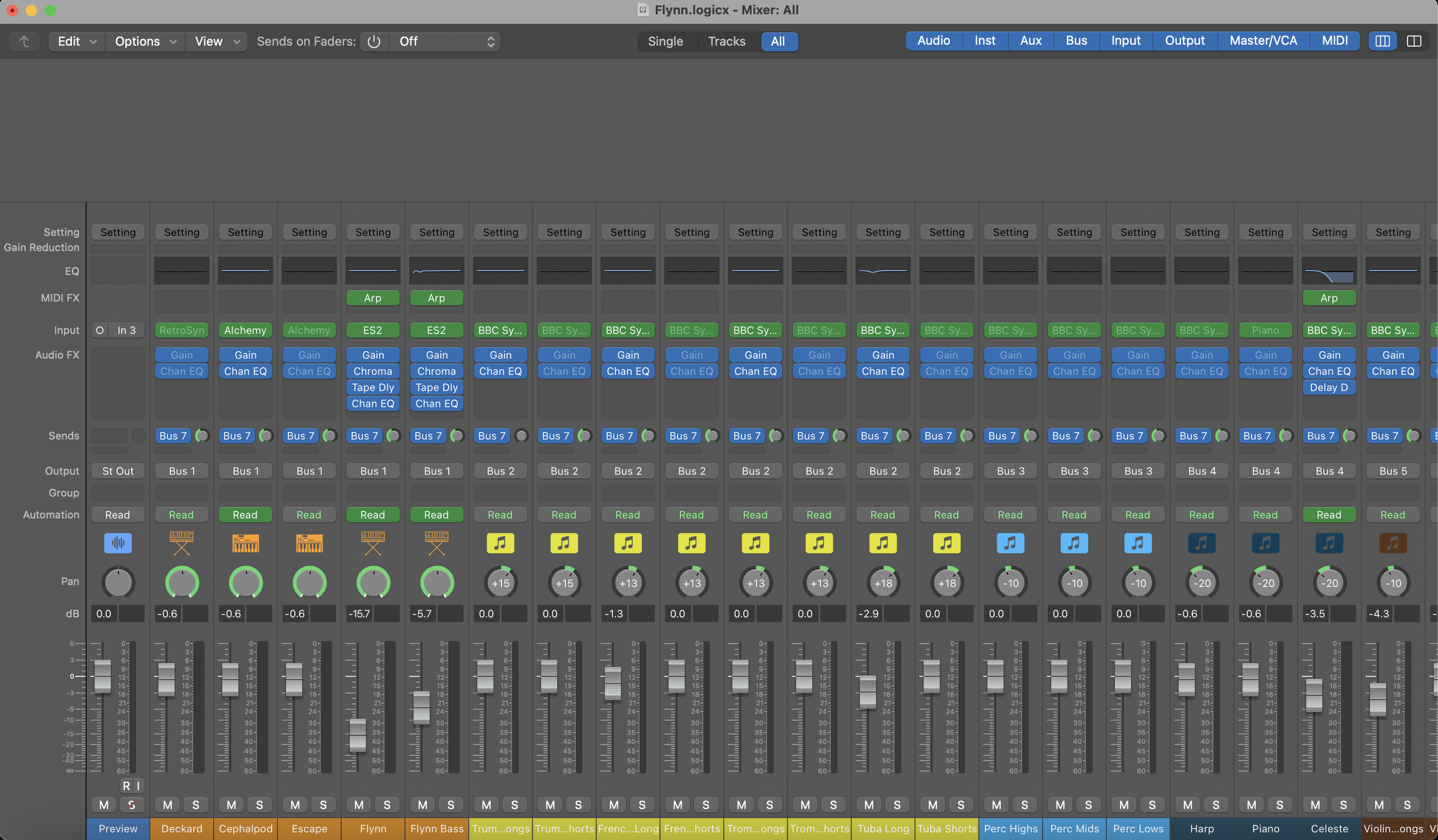
Task: Click the piano instrument icon on the Cephalopod channel
Action: tap(245, 542)
